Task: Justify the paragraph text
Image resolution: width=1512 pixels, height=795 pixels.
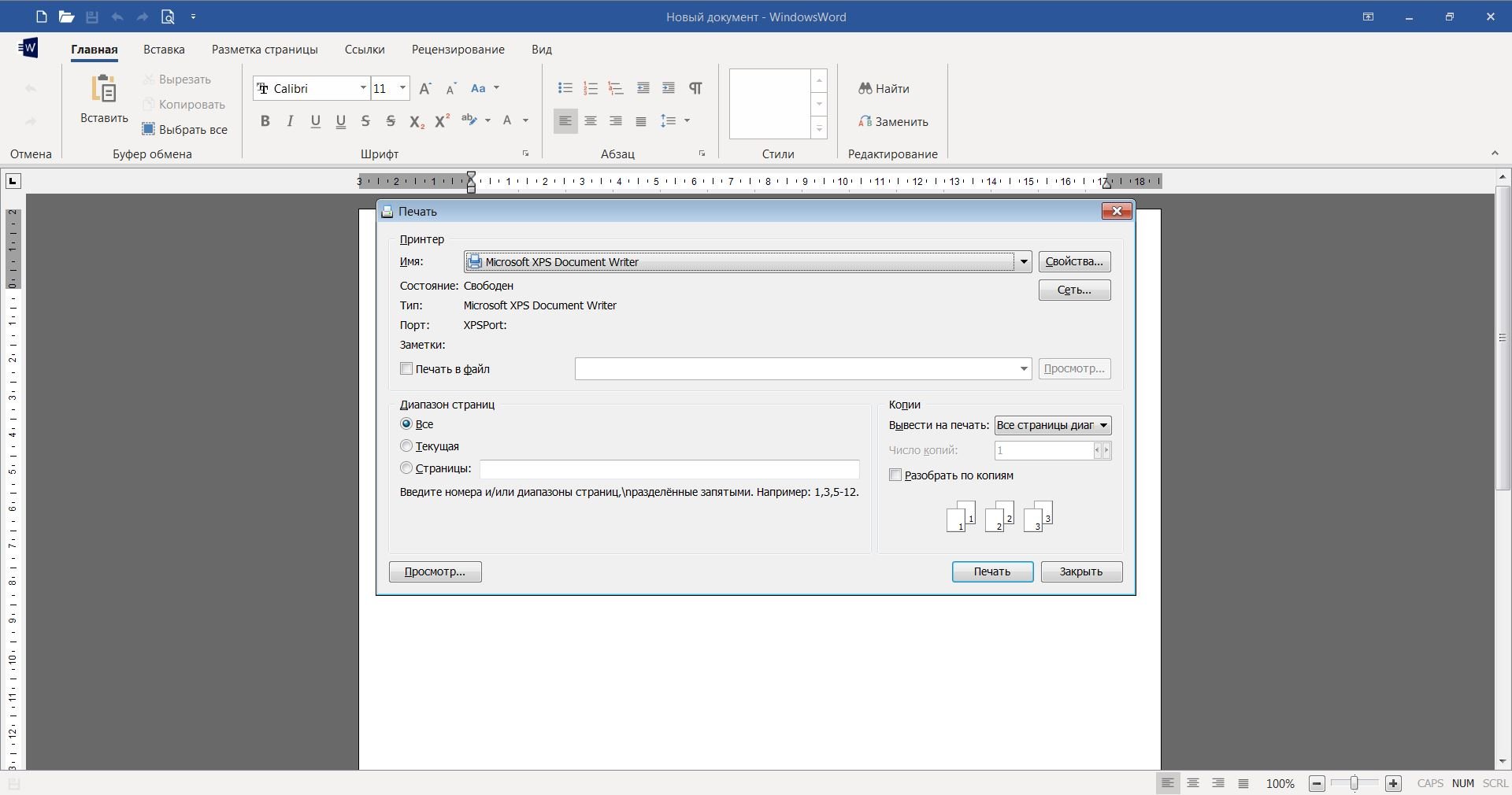Action: [x=641, y=120]
